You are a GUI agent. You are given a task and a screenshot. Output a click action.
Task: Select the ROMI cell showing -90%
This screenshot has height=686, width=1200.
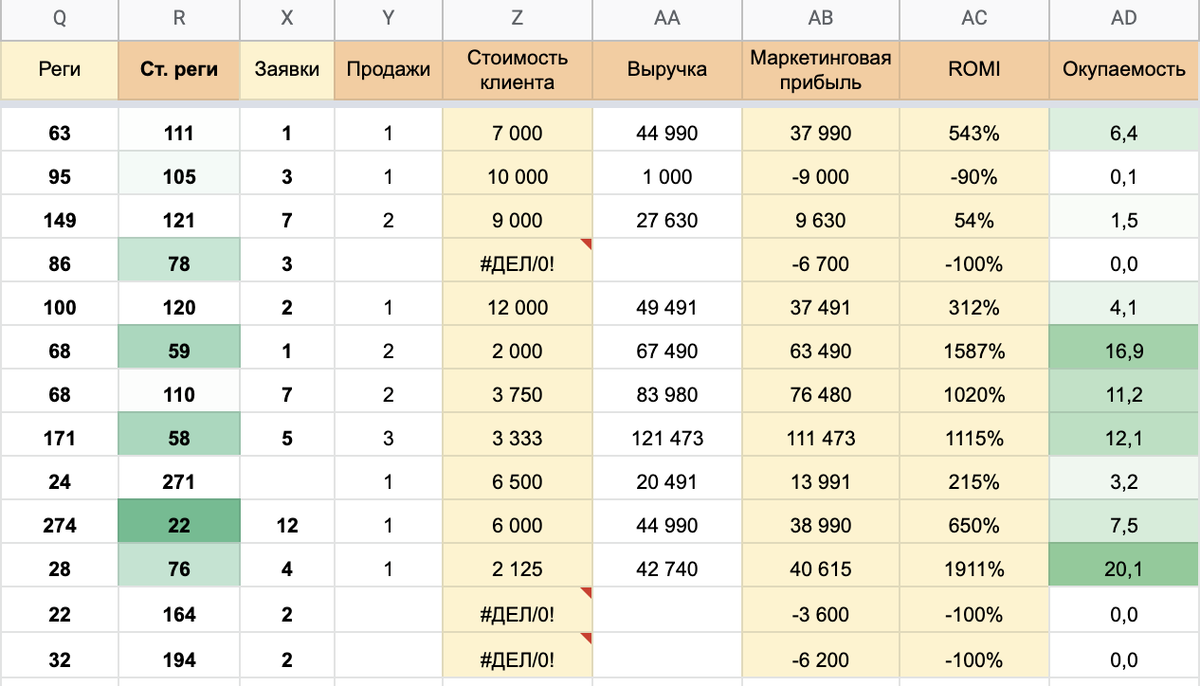coord(974,177)
